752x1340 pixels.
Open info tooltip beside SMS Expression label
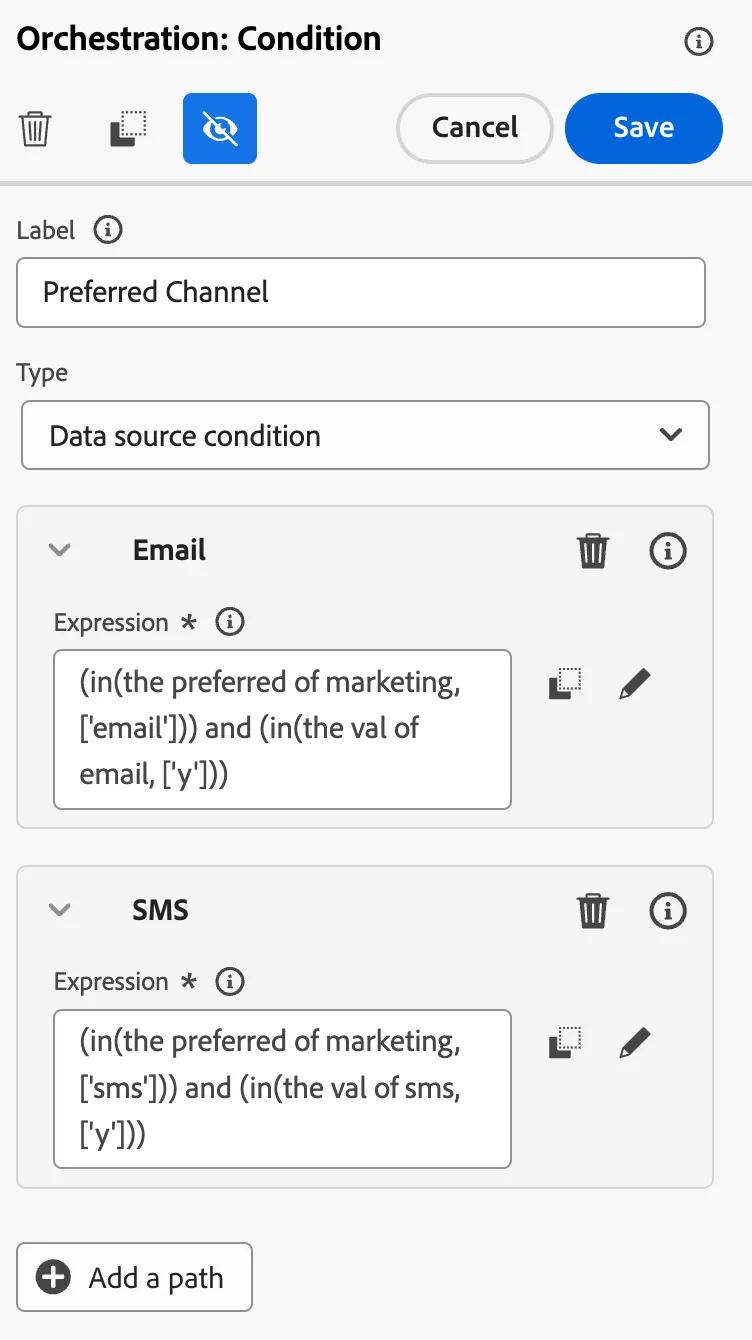tap(230, 982)
